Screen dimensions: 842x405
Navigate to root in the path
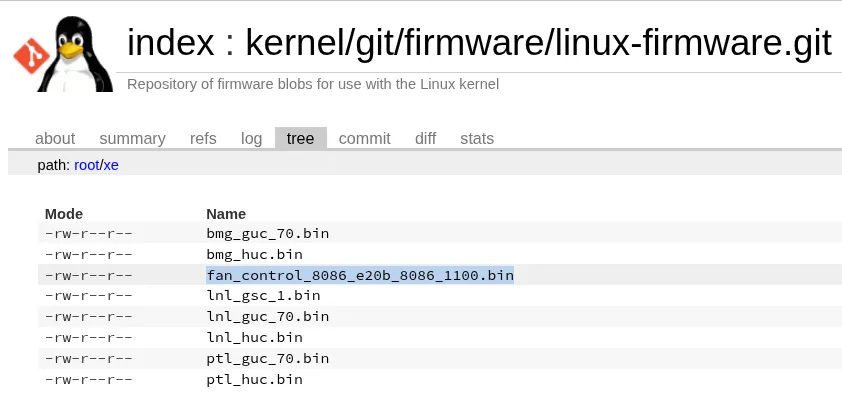87,165
